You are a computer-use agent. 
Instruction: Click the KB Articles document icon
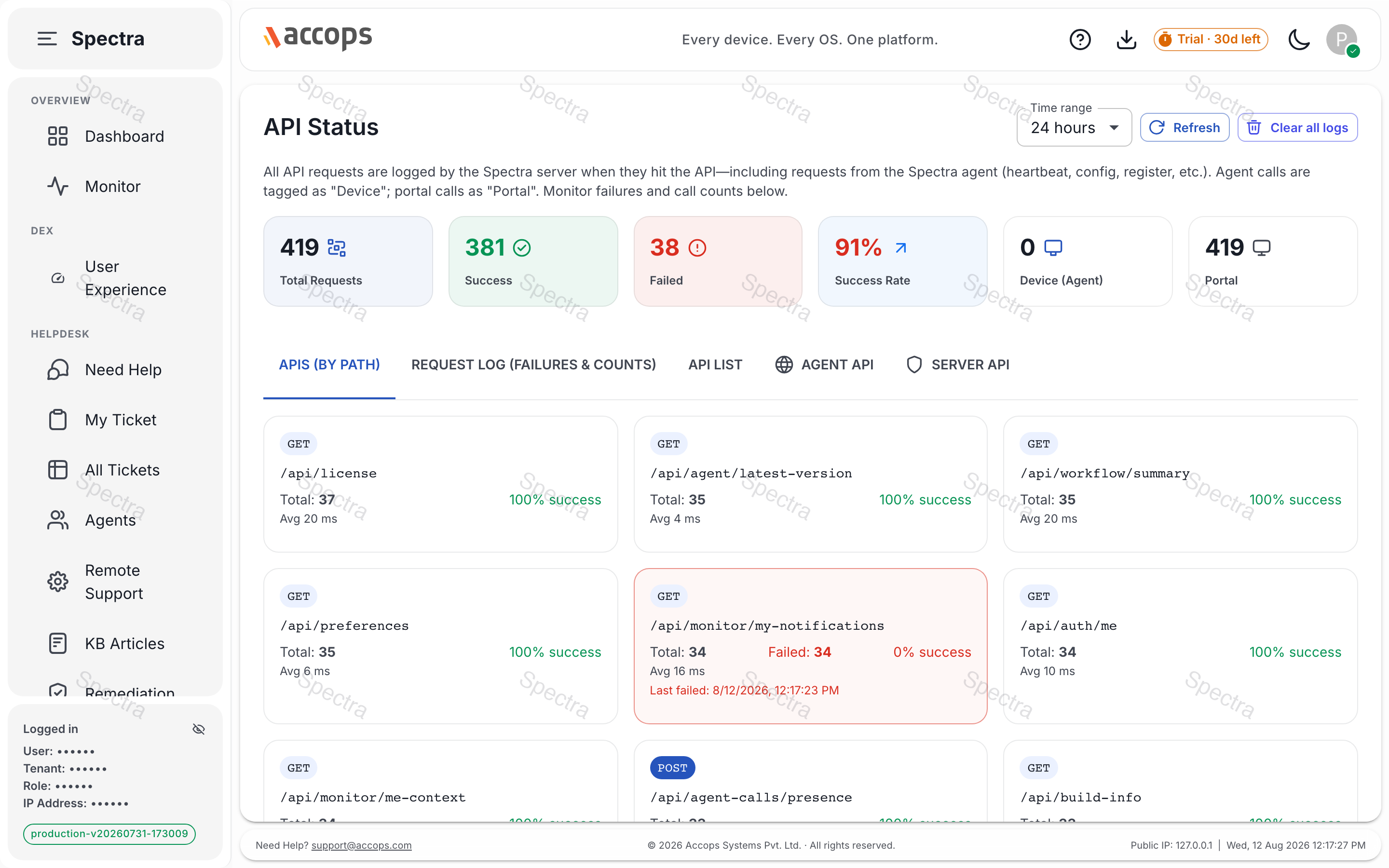coord(58,644)
